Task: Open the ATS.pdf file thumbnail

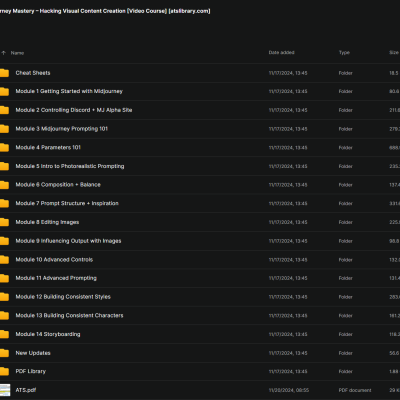Action: point(5,390)
